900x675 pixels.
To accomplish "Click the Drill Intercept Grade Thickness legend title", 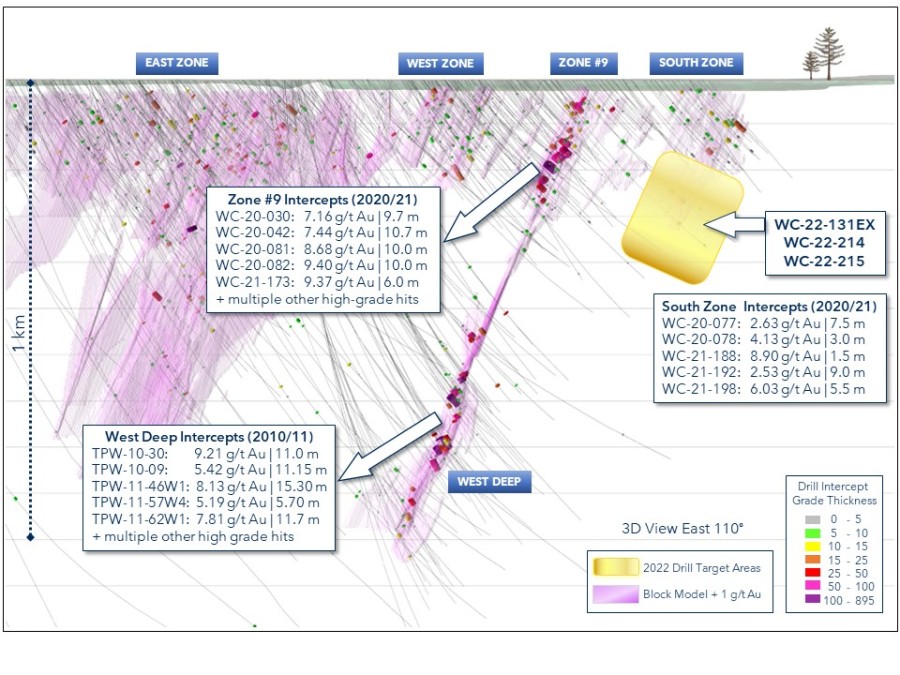I will pos(835,493).
